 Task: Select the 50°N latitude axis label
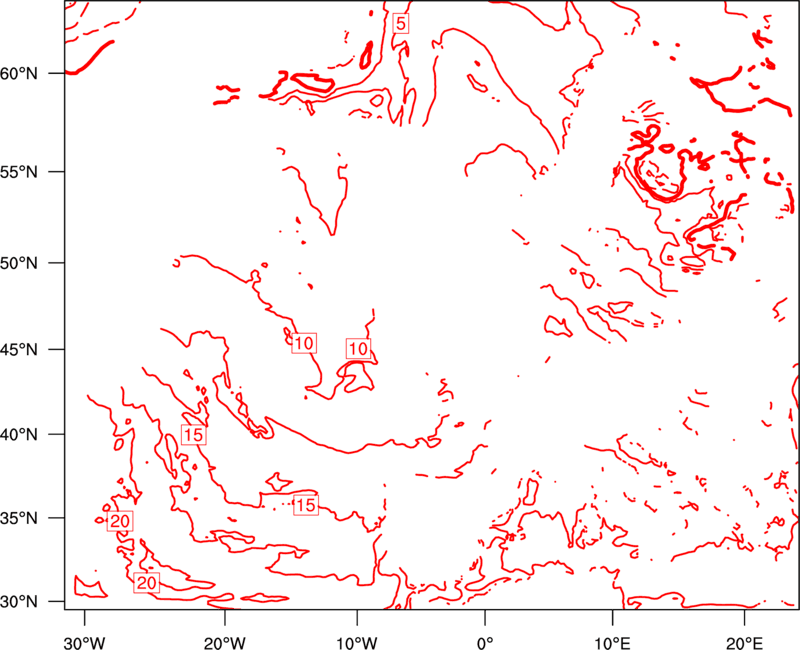(x=19, y=263)
